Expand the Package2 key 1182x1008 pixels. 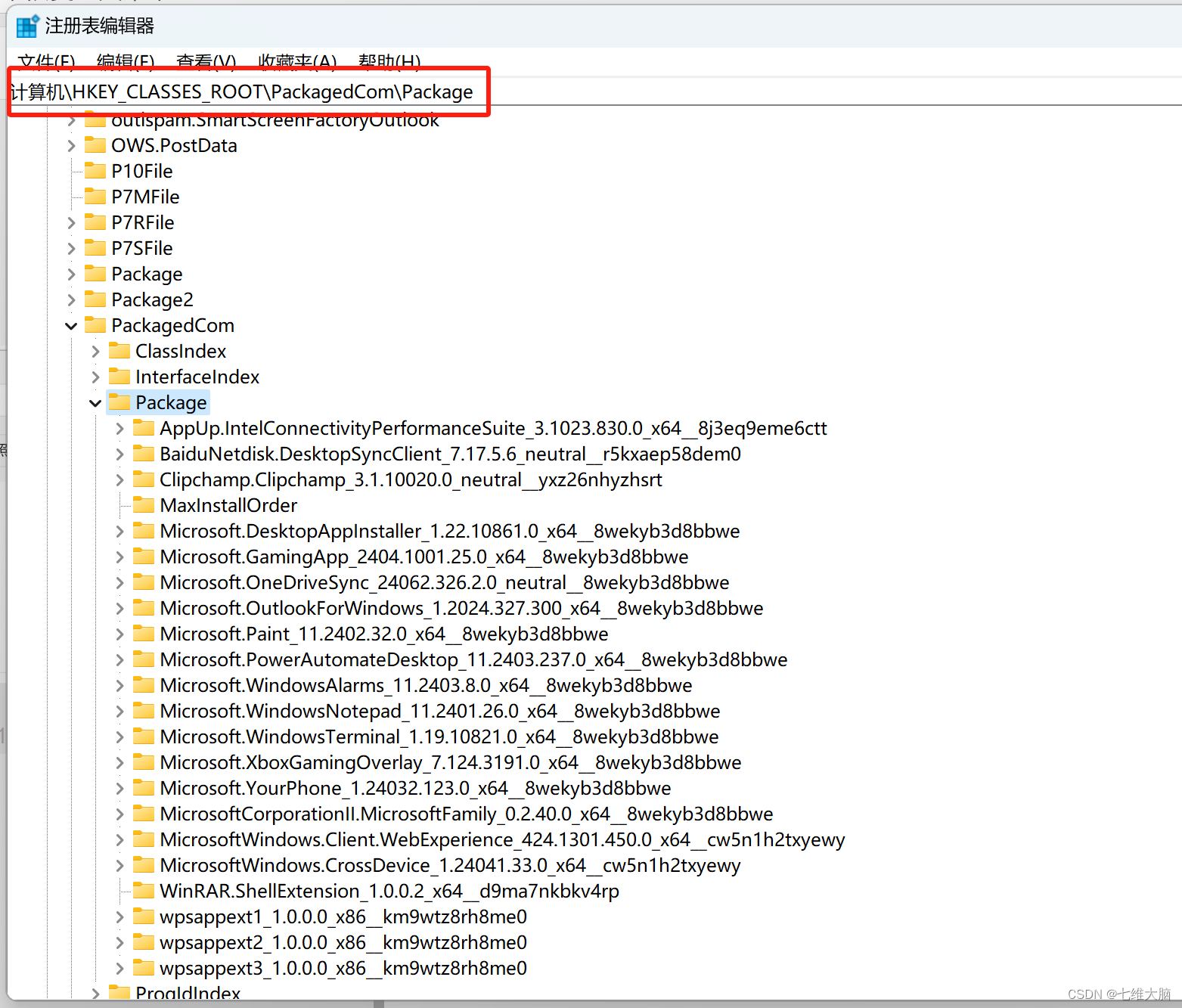click(71, 300)
